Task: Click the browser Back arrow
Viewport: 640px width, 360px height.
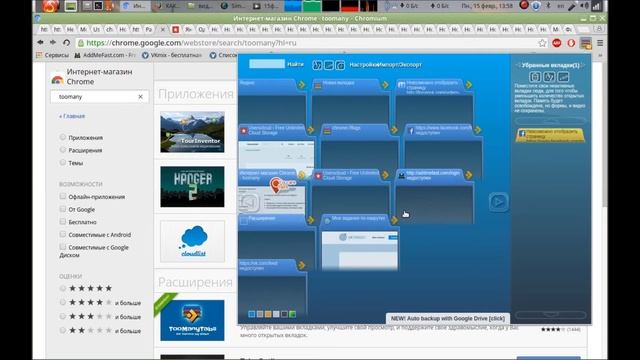Action: 40,42
